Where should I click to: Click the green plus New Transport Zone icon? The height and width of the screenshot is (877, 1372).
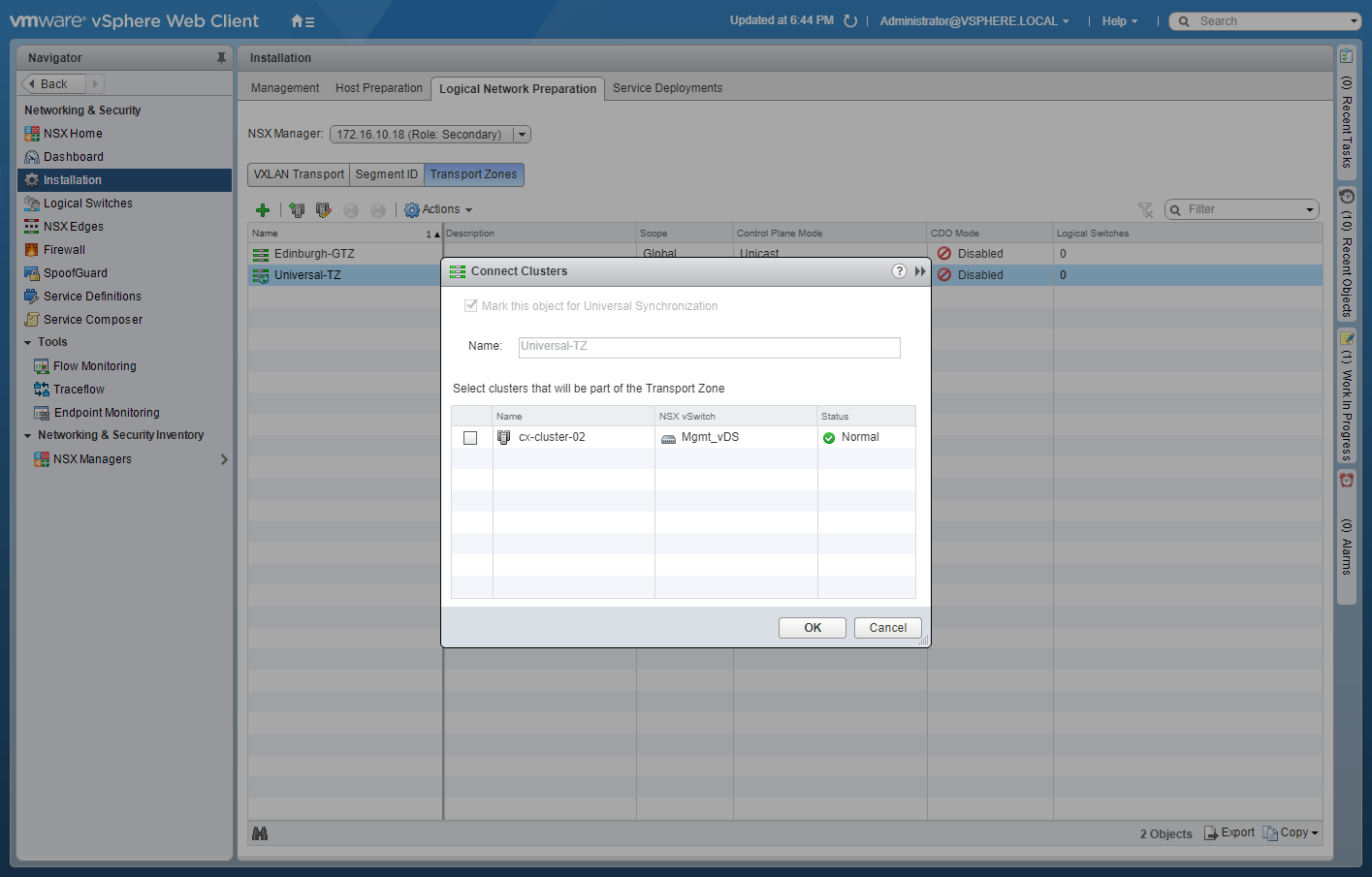point(263,210)
